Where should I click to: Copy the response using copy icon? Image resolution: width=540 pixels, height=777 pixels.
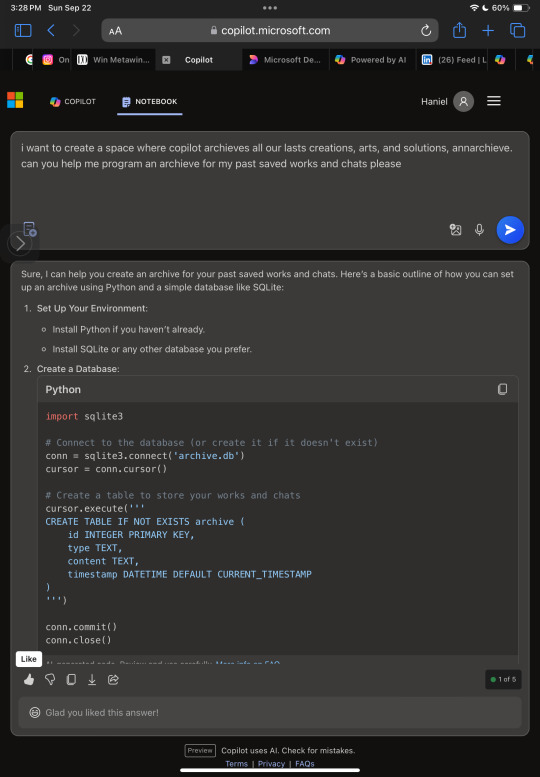71,680
